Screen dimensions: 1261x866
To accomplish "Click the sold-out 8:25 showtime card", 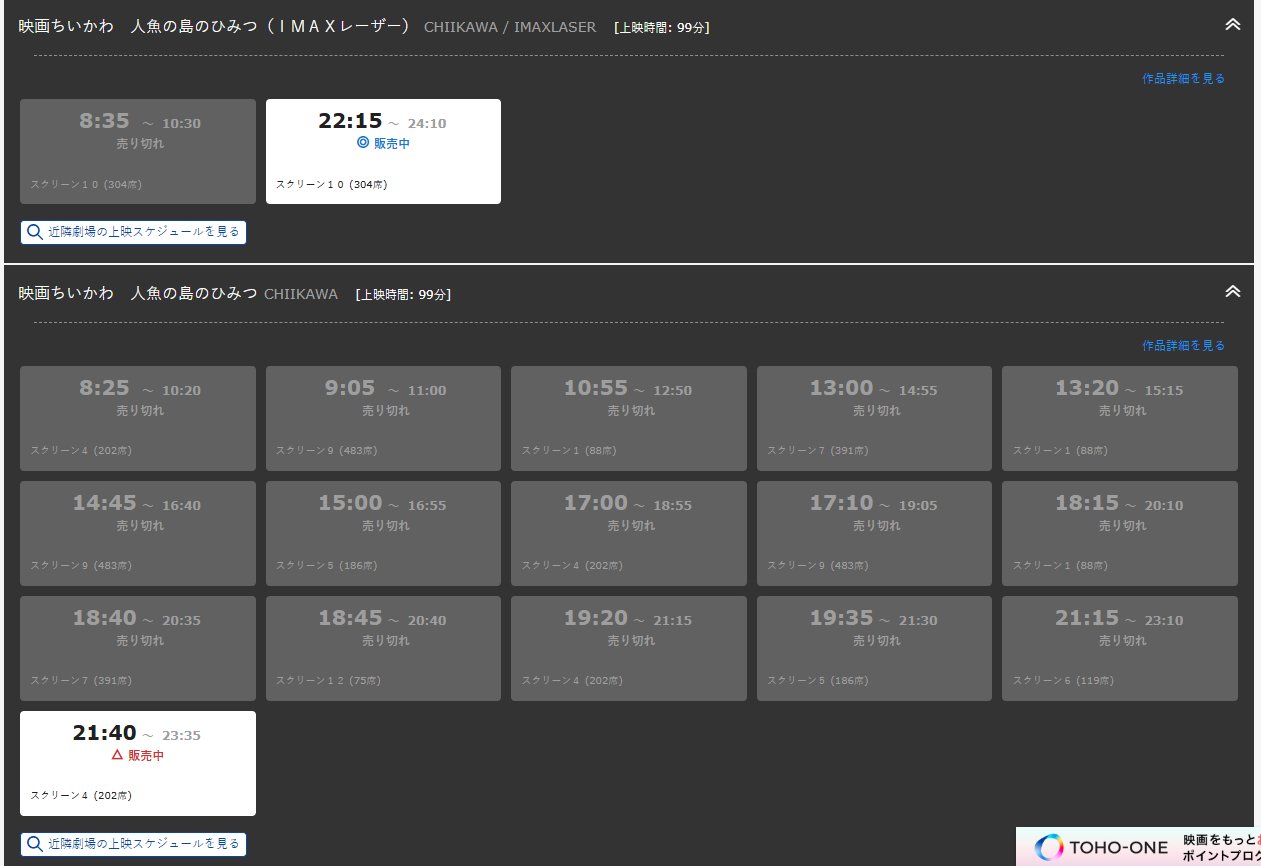I will pyautogui.click(x=138, y=418).
